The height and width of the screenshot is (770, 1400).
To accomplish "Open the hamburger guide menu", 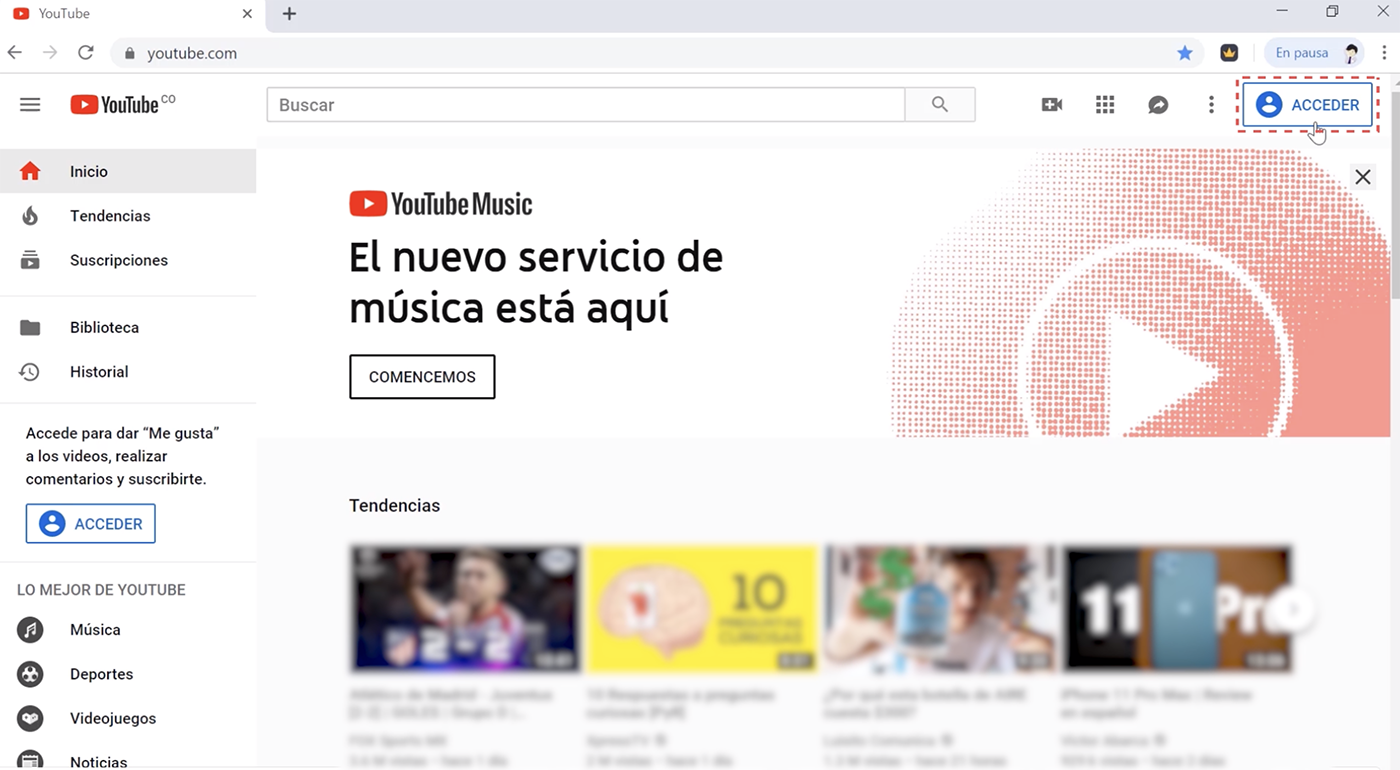I will [30, 105].
